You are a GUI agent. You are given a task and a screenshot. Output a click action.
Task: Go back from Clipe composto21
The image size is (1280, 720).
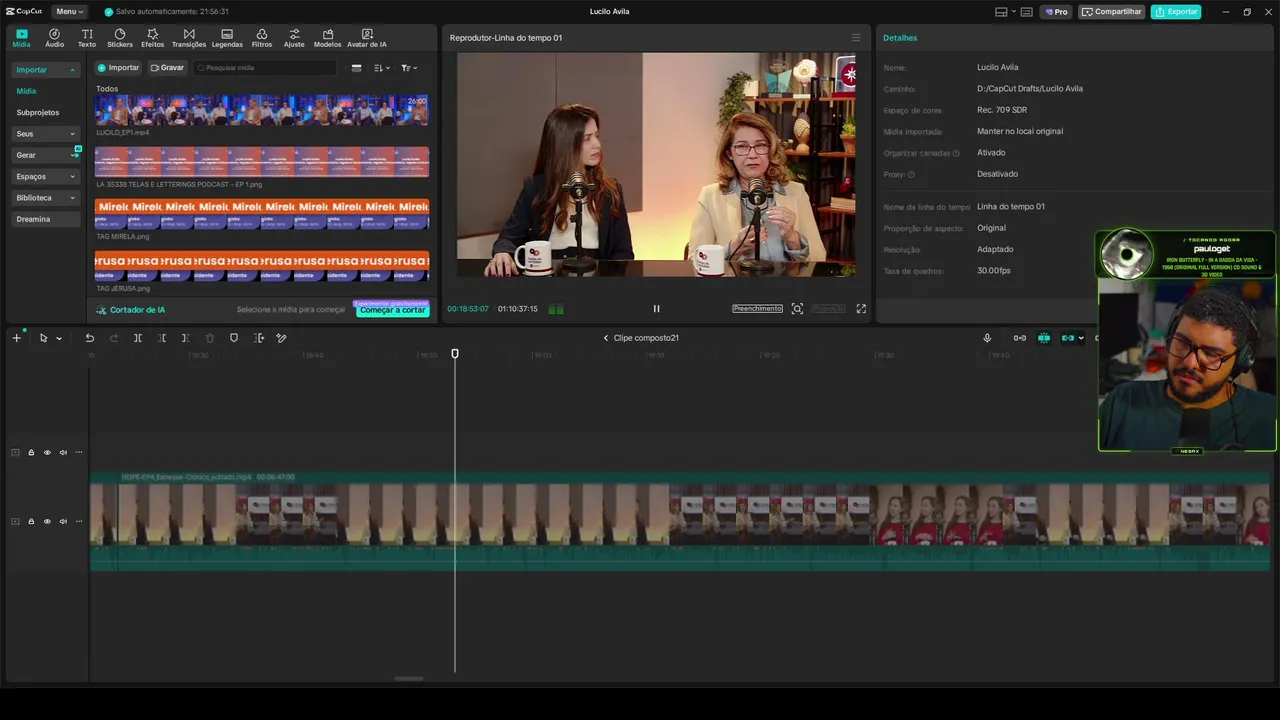(605, 338)
